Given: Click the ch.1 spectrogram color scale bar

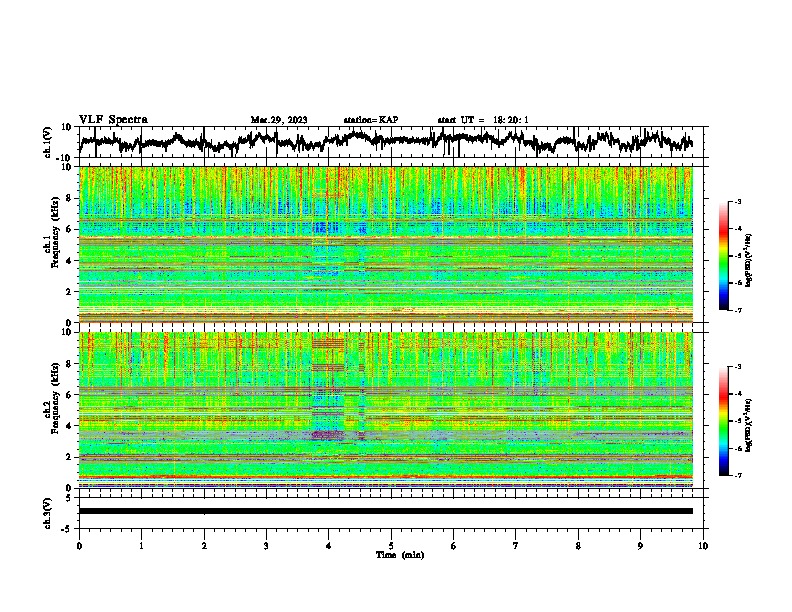Looking at the screenshot, I should click(724, 256).
